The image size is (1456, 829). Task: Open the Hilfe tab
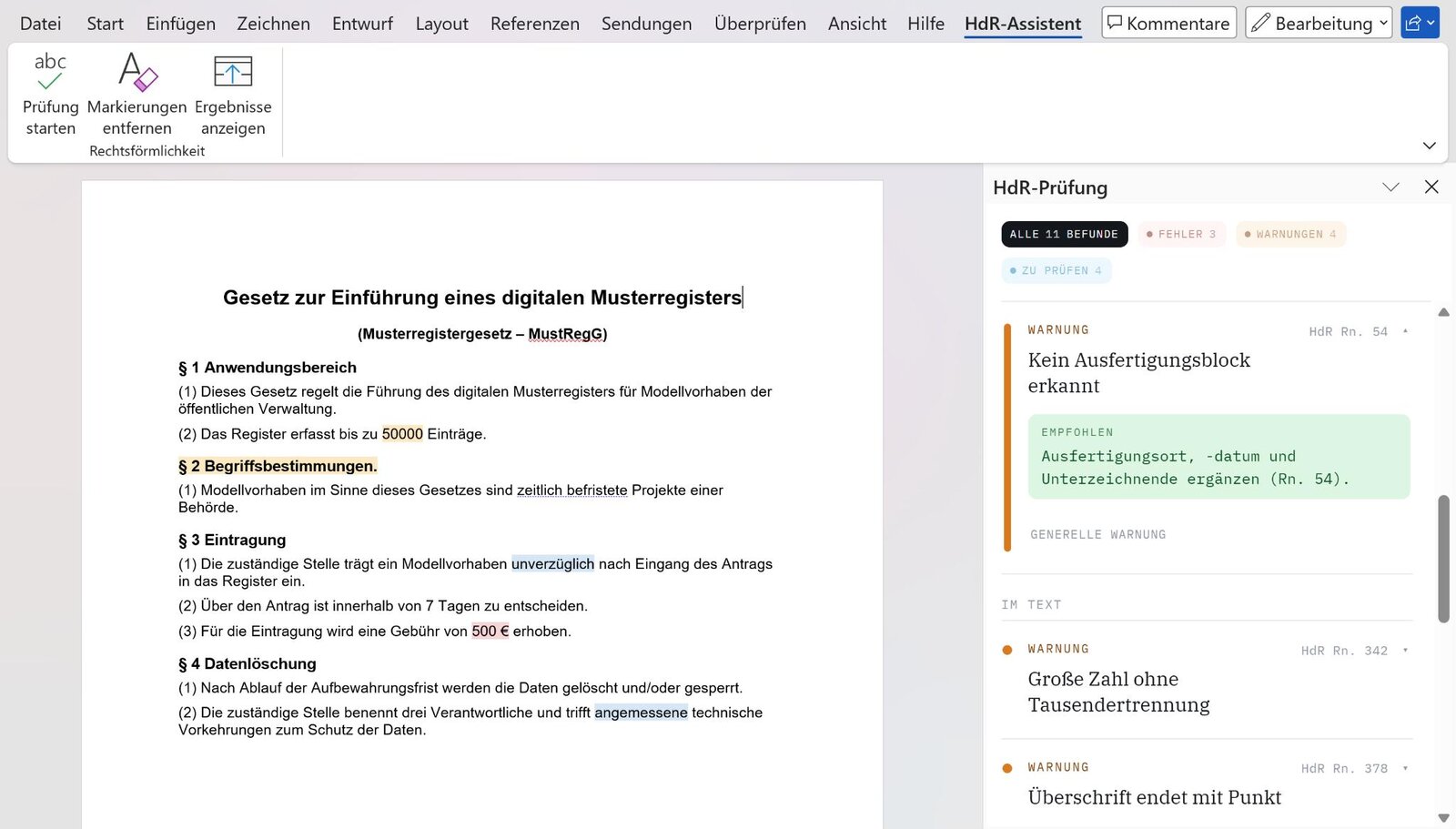925,24
